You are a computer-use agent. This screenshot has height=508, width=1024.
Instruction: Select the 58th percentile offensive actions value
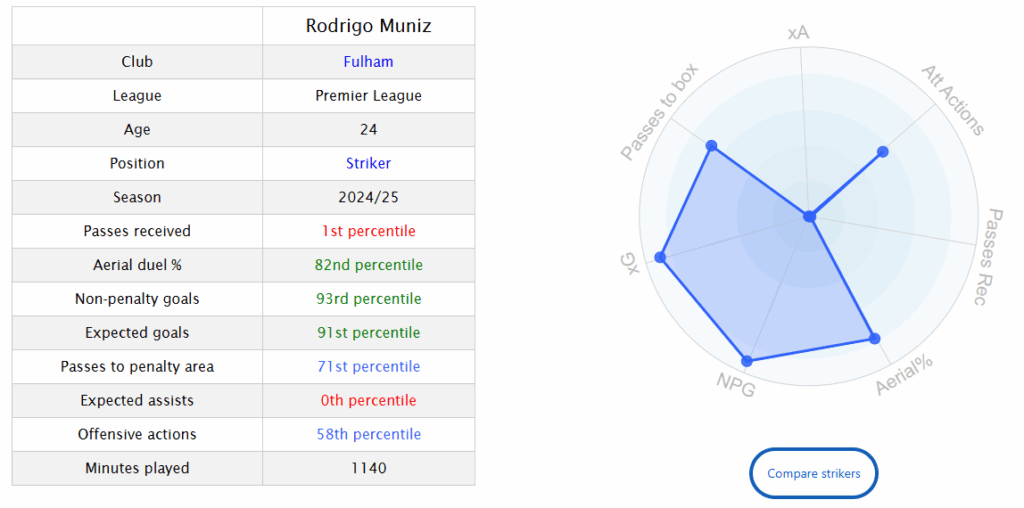coord(368,434)
